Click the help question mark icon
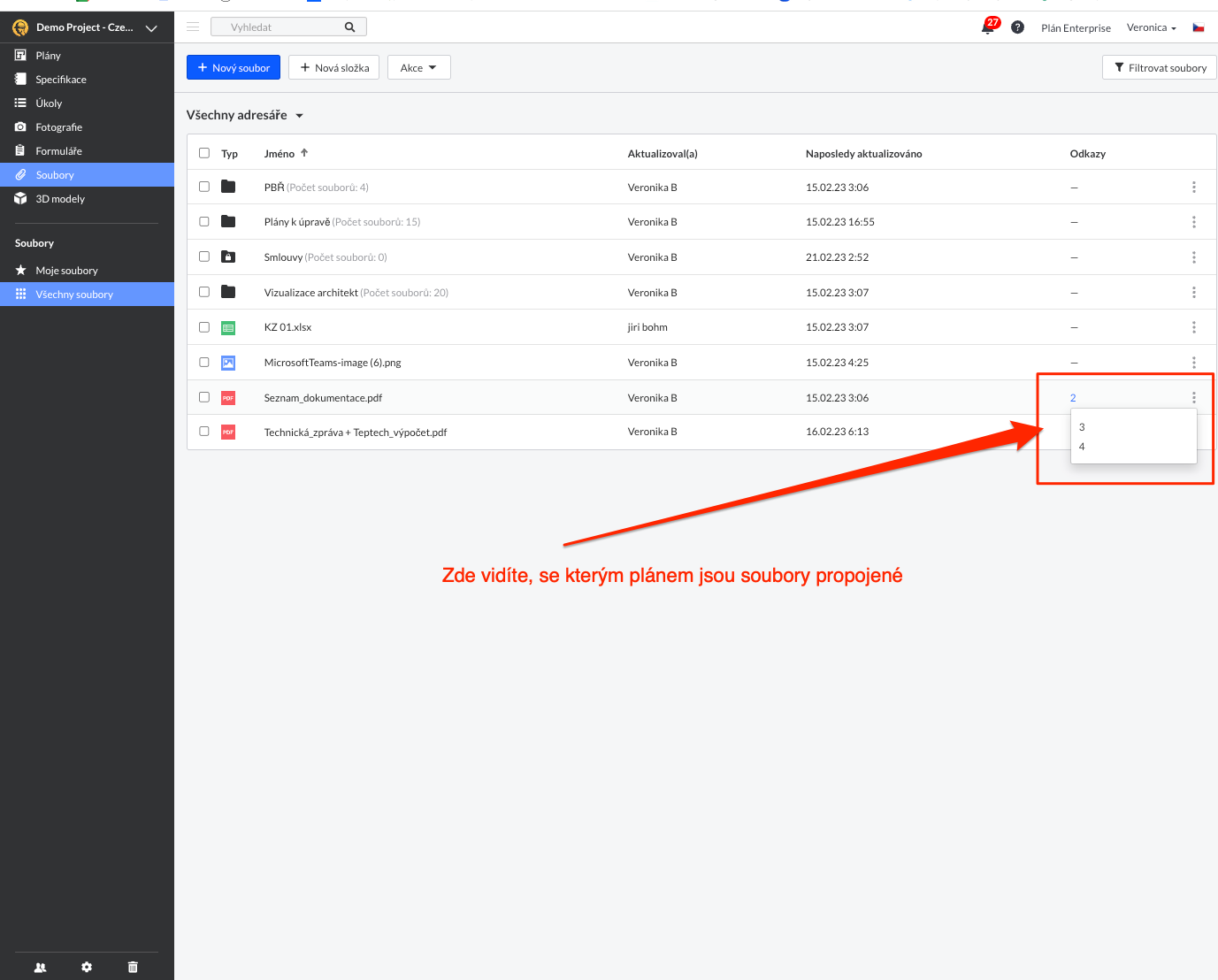This screenshot has width=1218, height=980. 1017,27
